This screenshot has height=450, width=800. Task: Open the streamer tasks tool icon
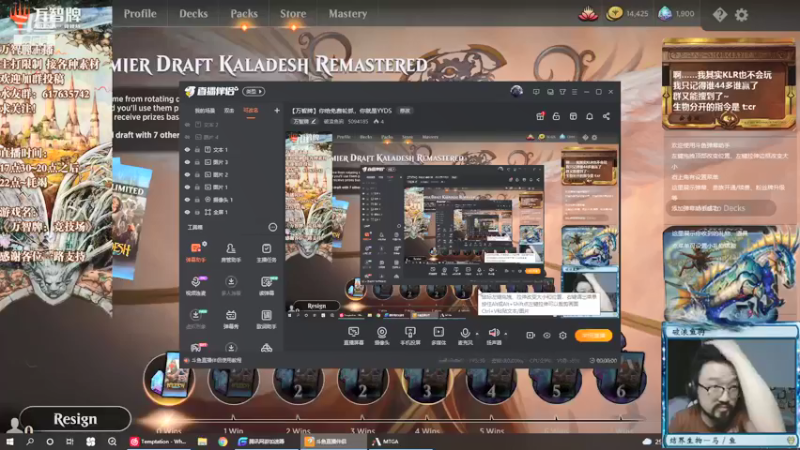point(266,252)
